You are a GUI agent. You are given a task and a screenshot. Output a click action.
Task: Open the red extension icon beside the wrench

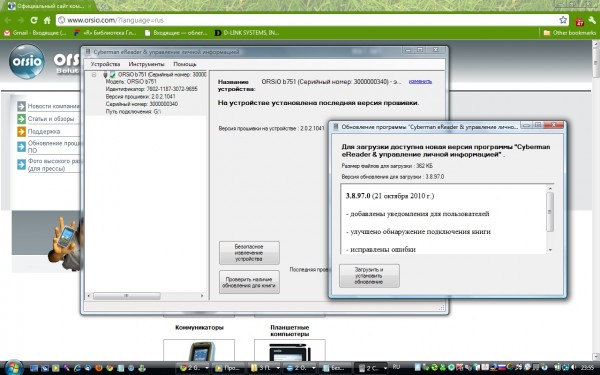(x=580, y=21)
